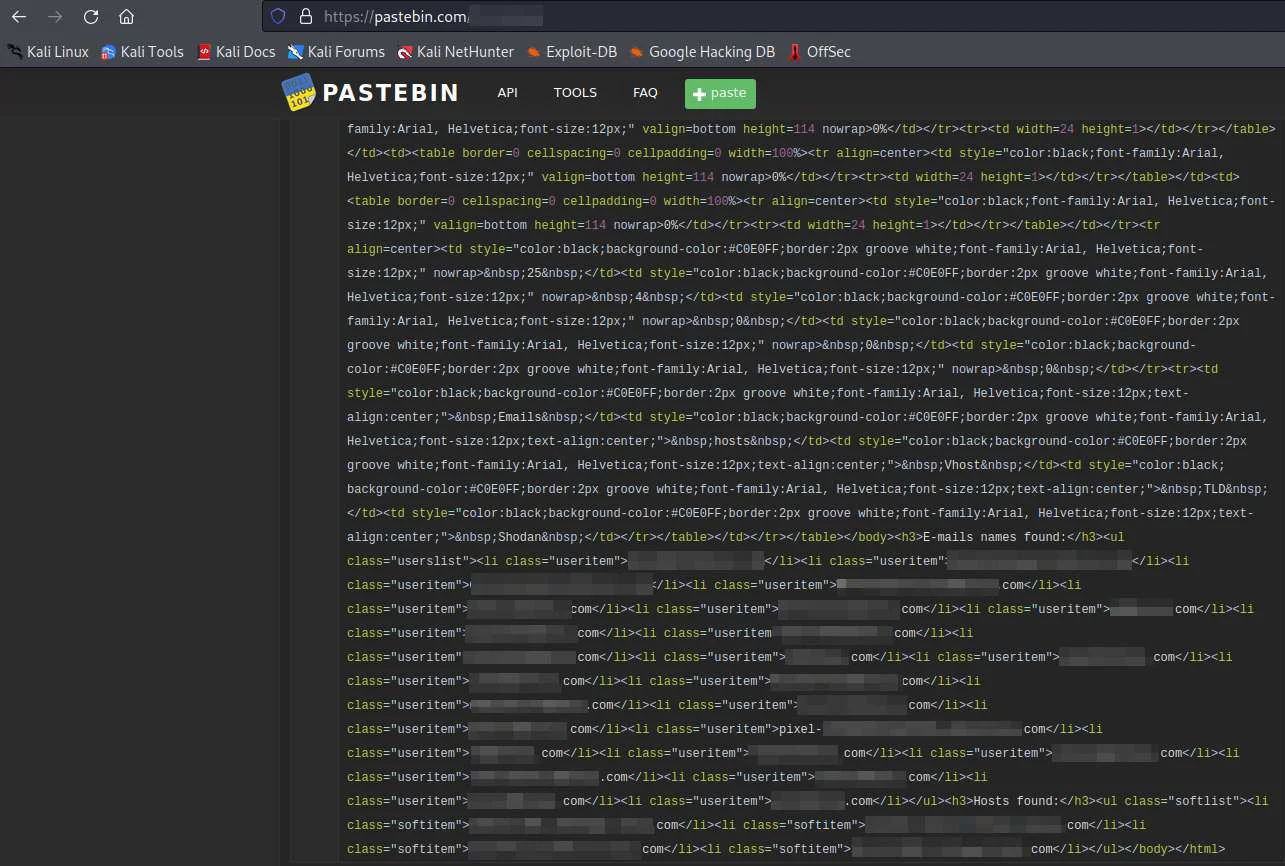Open the API menu item
This screenshot has width=1285, height=866.
click(508, 93)
